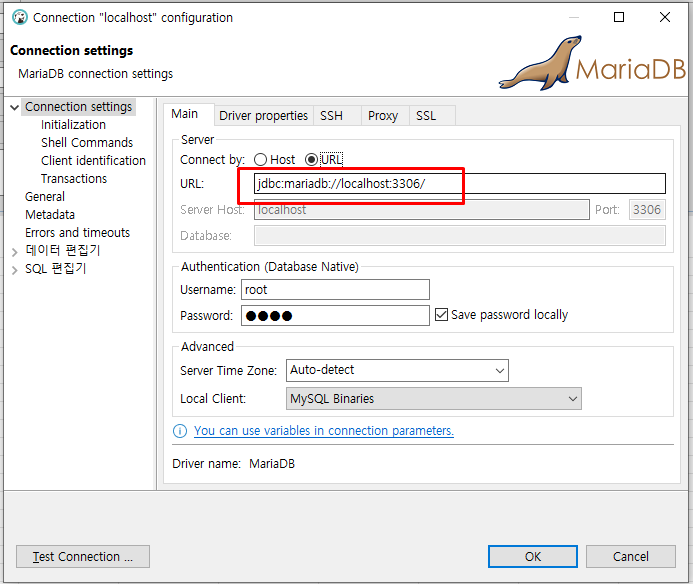The height and width of the screenshot is (584, 693).
Task: Click the DBeaver icon in title bar
Action: click(19, 17)
